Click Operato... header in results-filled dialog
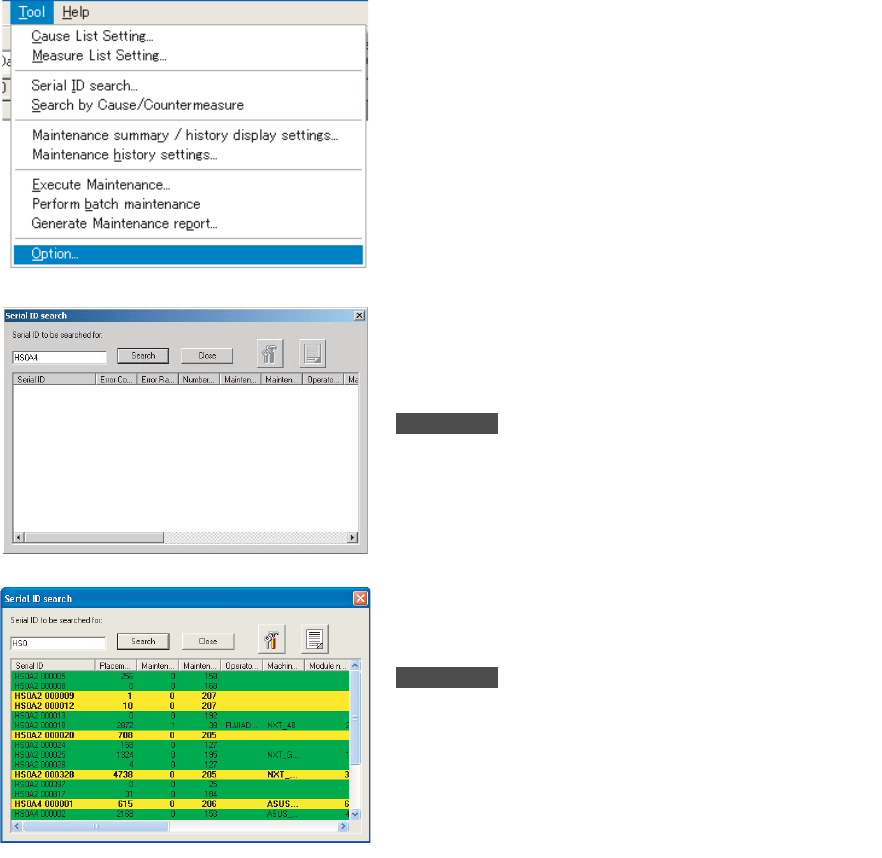The width and height of the screenshot is (882, 858). pos(241,666)
